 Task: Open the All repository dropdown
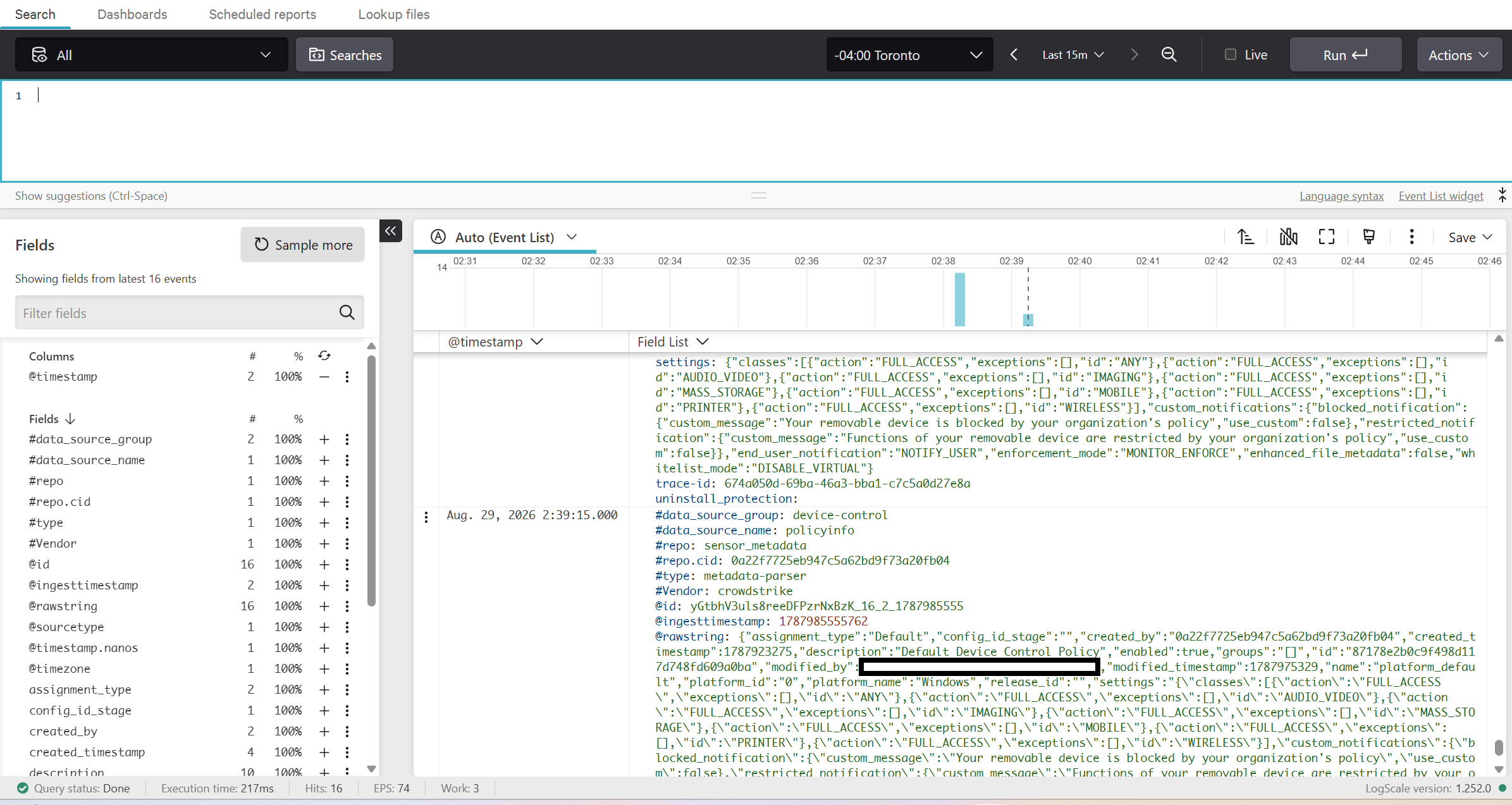pyautogui.click(x=152, y=55)
